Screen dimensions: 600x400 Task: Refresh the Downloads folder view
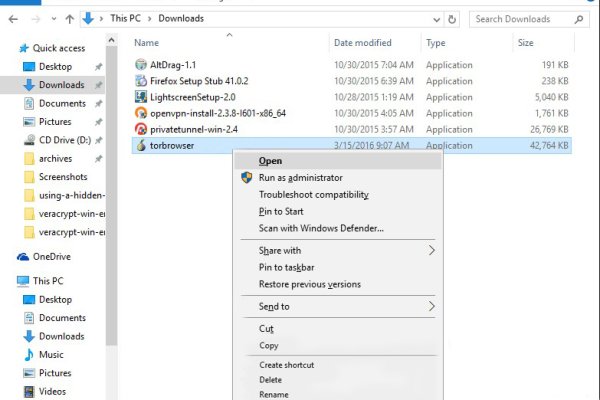(453, 19)
